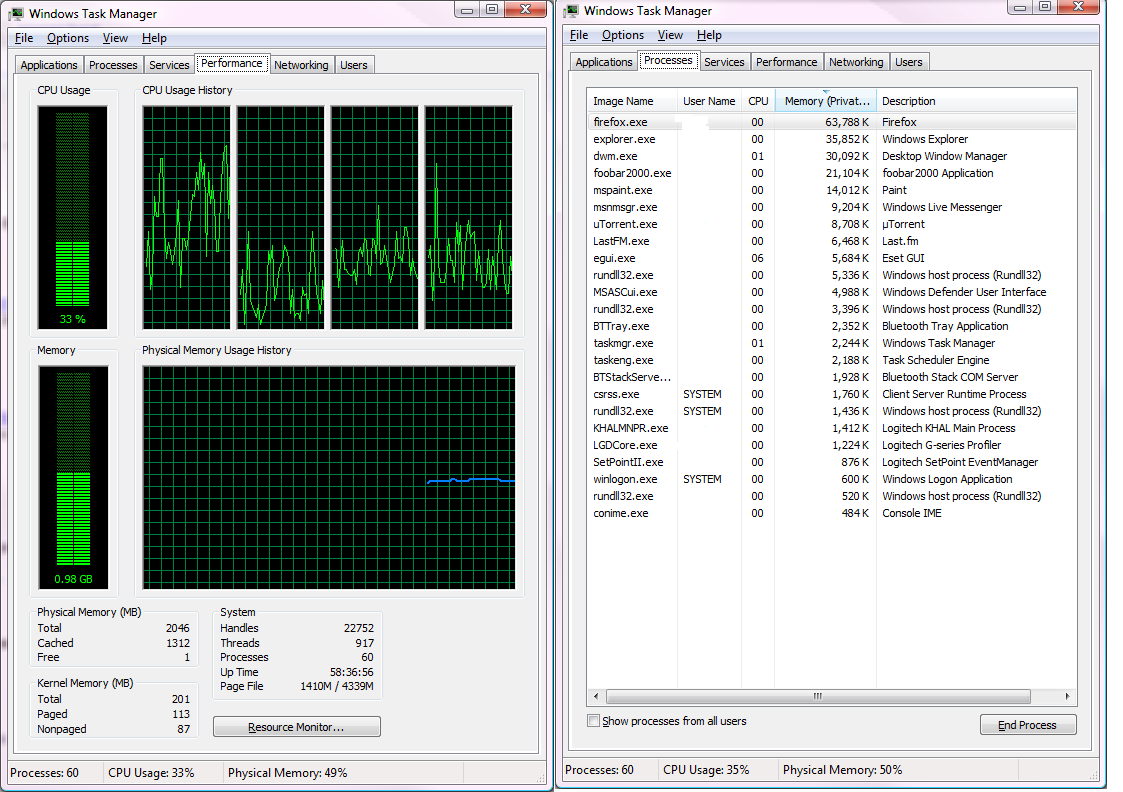Image resolution: width=1123 pixels, height=792 pixels.
Task: Sort by the Memory (Private Working Set) column
Action: click(x=825, y=100)
